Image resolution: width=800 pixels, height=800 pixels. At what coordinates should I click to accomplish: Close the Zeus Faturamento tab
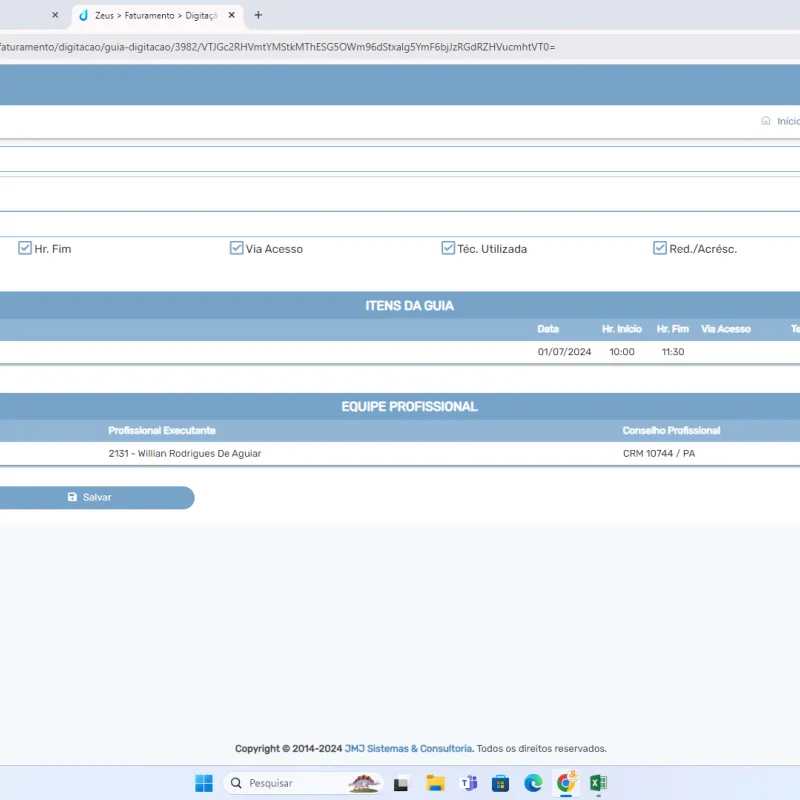pyautogui.click(x=232, y=16)
